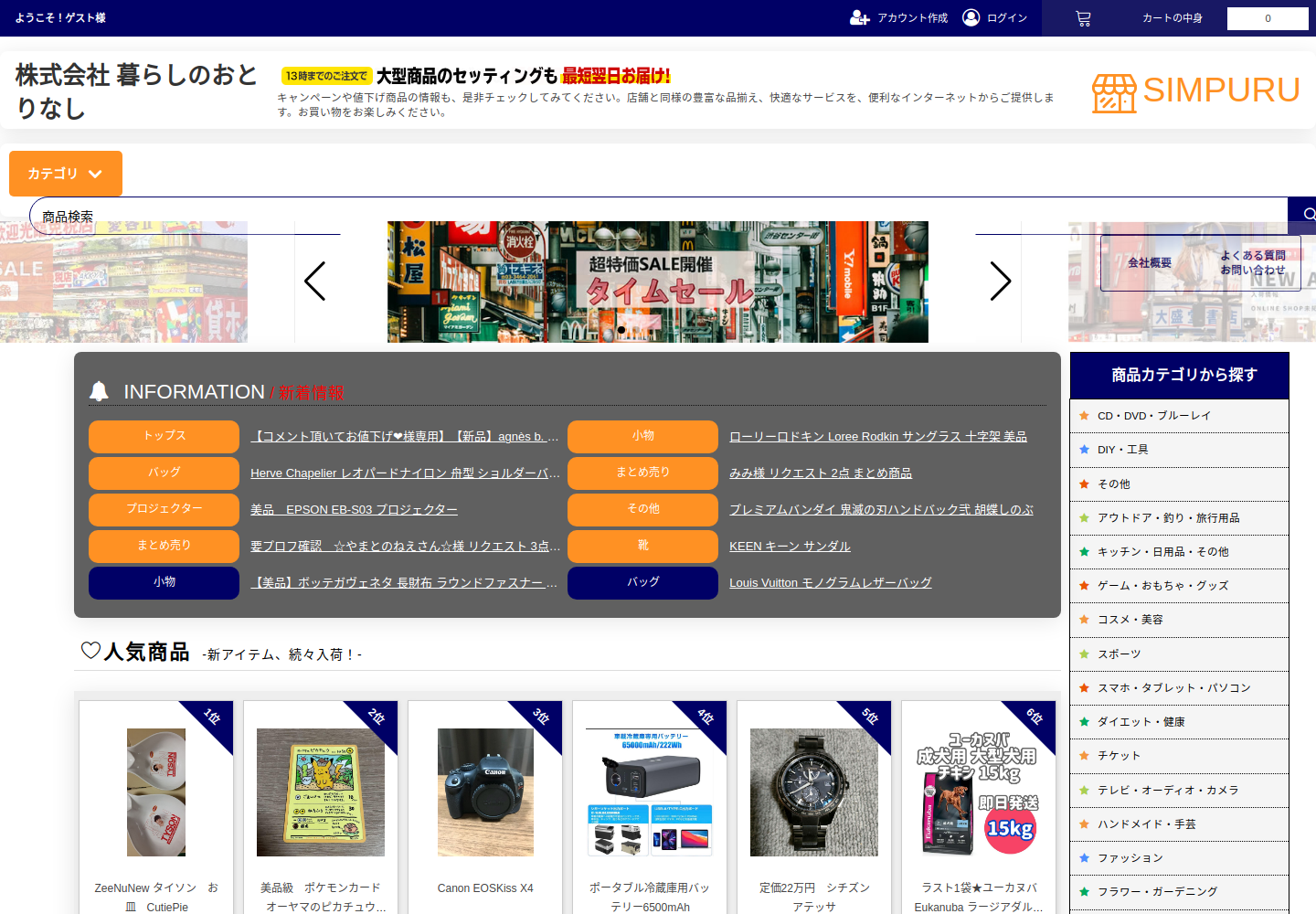
Task: Click the star beside コスメ・美容
Action: point(1084,620)
